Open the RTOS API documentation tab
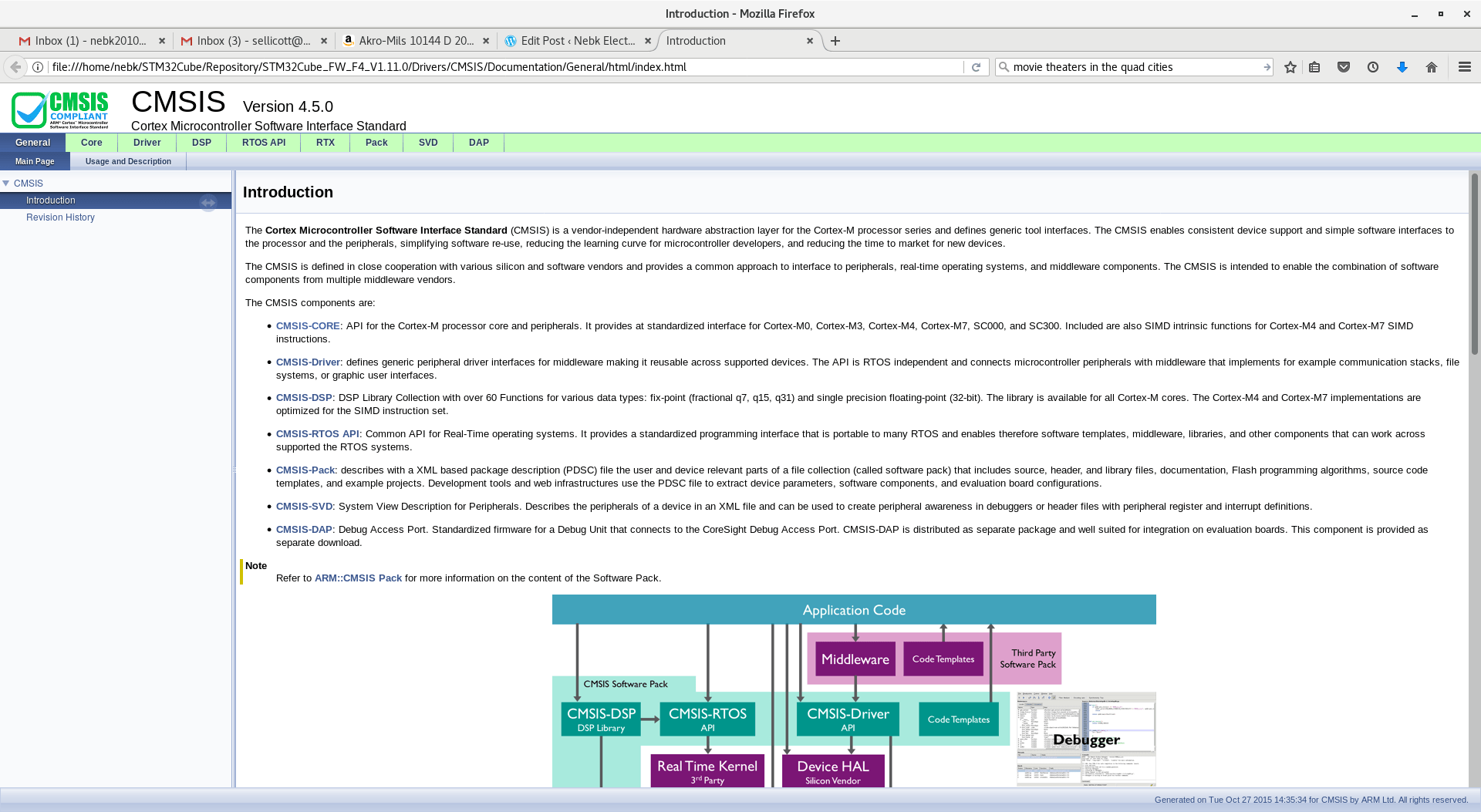 (x=264, y=143)
